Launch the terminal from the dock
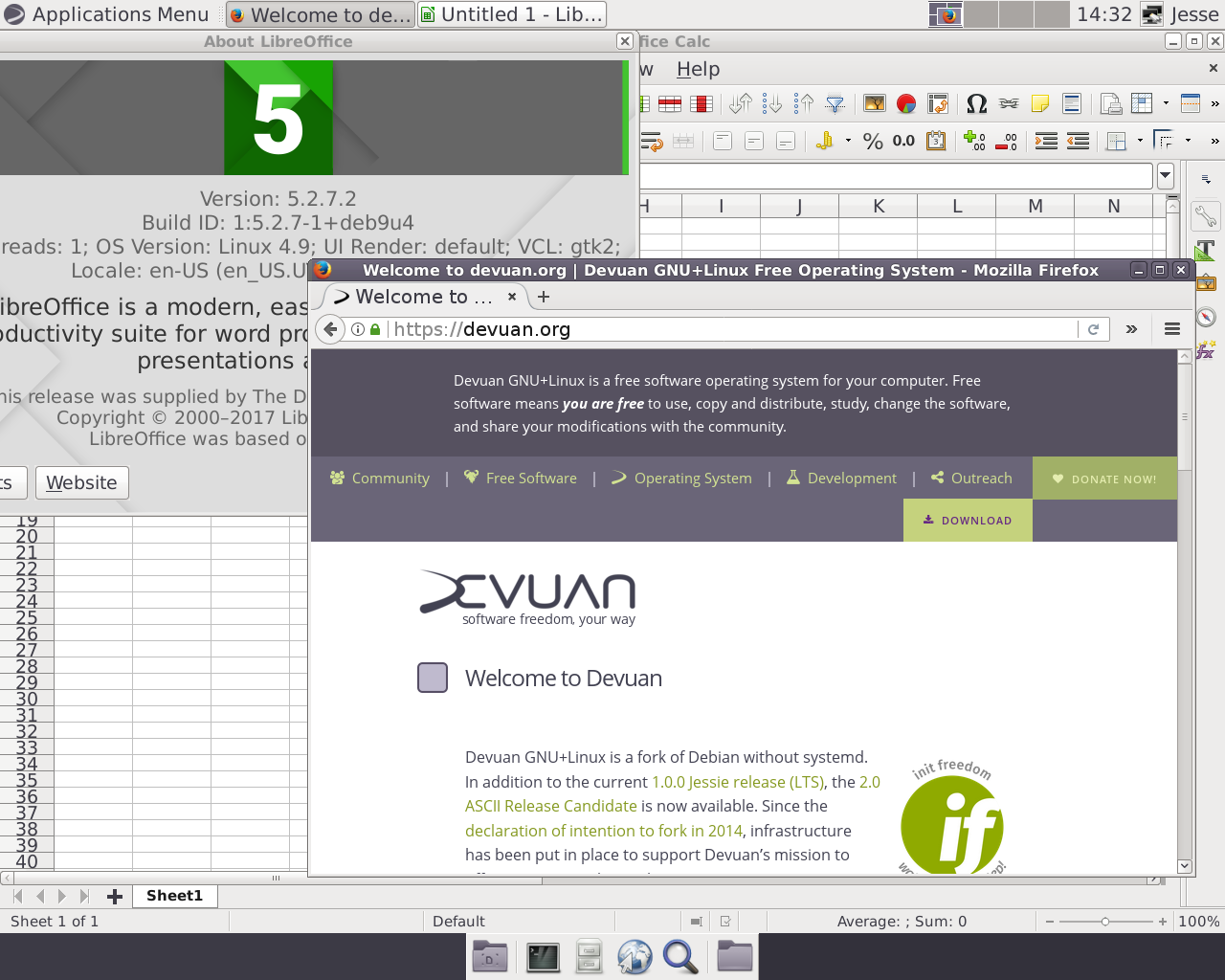Viewport: 1225px width, 980px height. click(x=543, y=957)
